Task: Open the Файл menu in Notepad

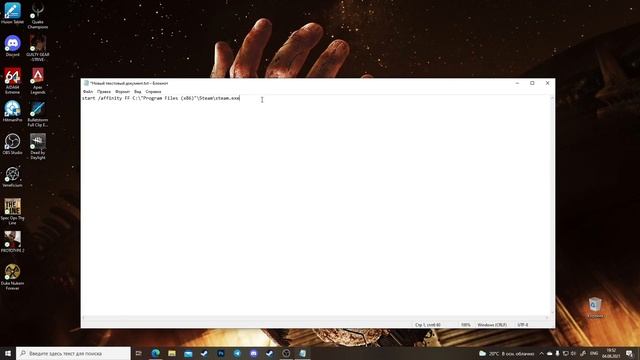Action: click(88, 92)
